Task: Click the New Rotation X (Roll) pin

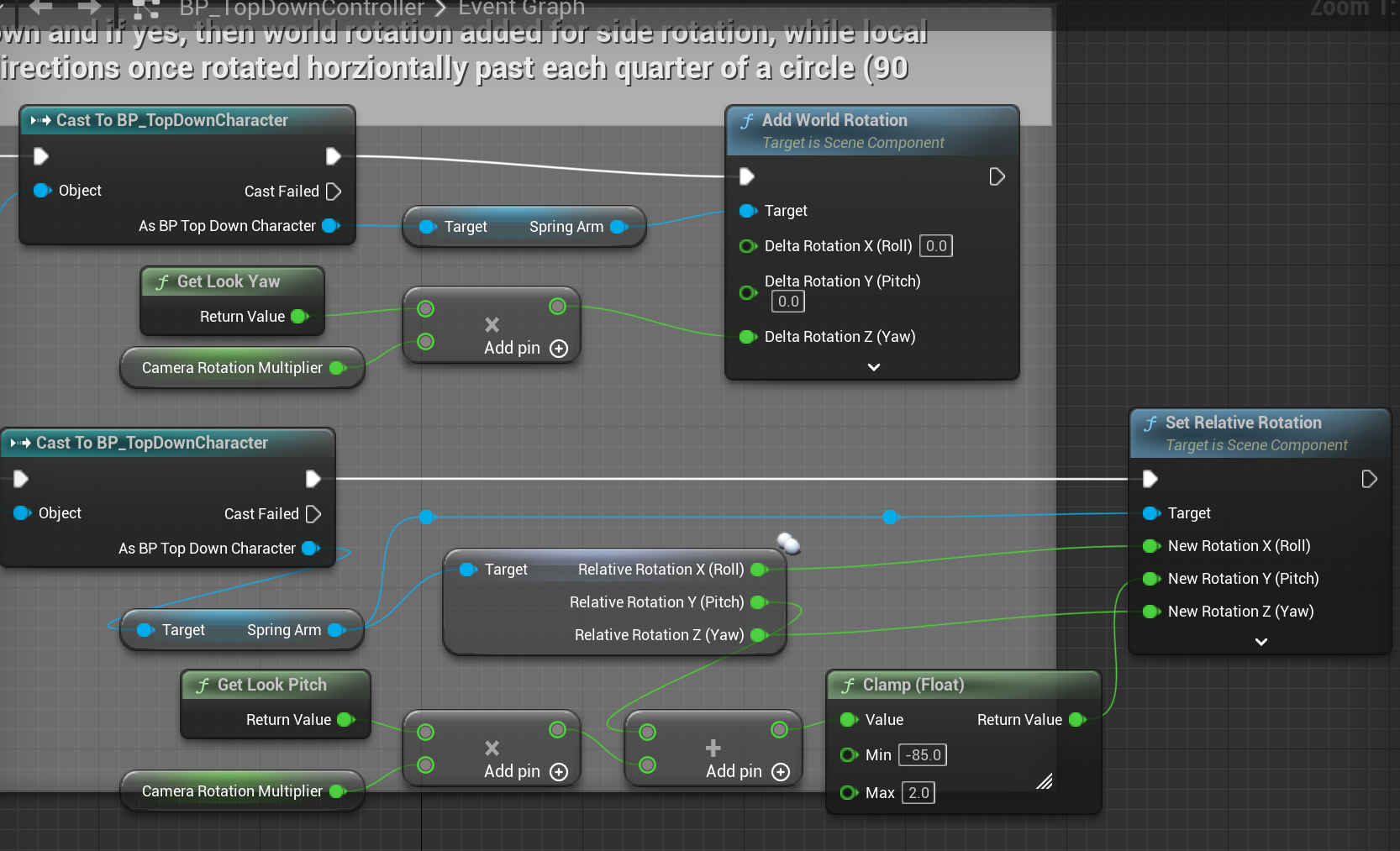Action: click(1152, 546)
